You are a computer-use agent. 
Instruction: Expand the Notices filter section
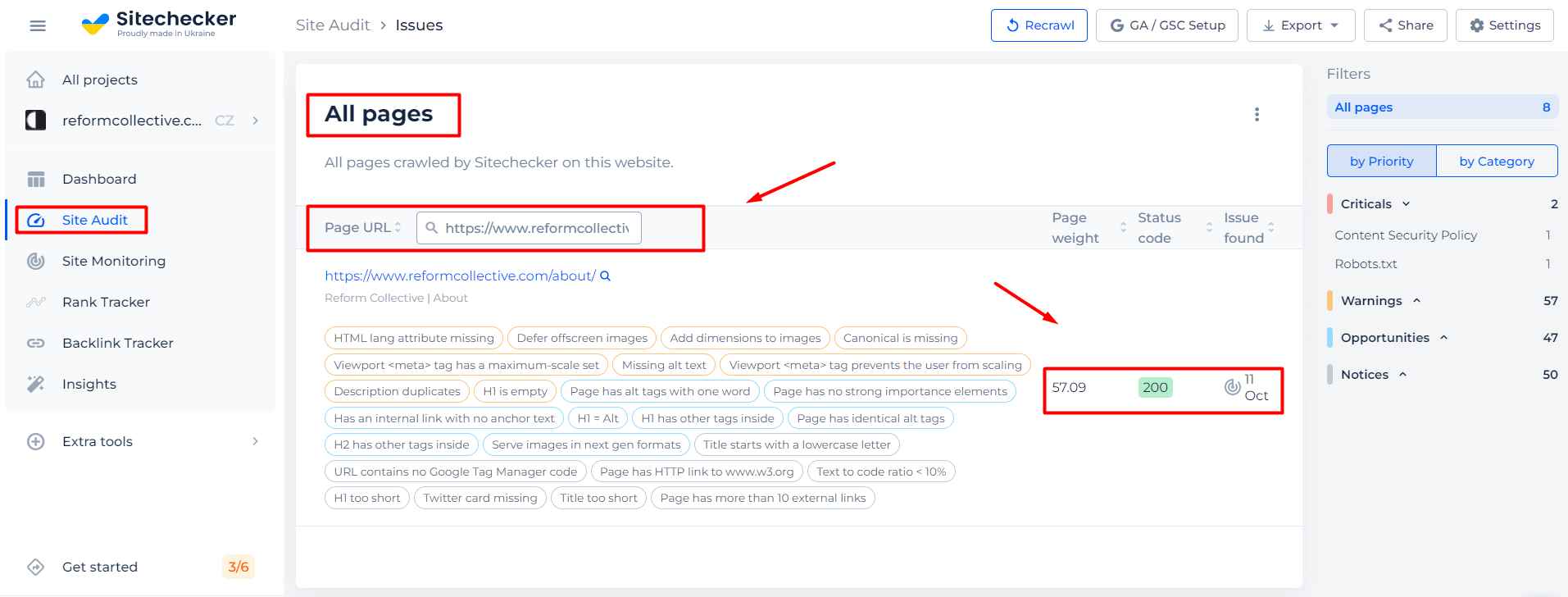(1402, 374)
